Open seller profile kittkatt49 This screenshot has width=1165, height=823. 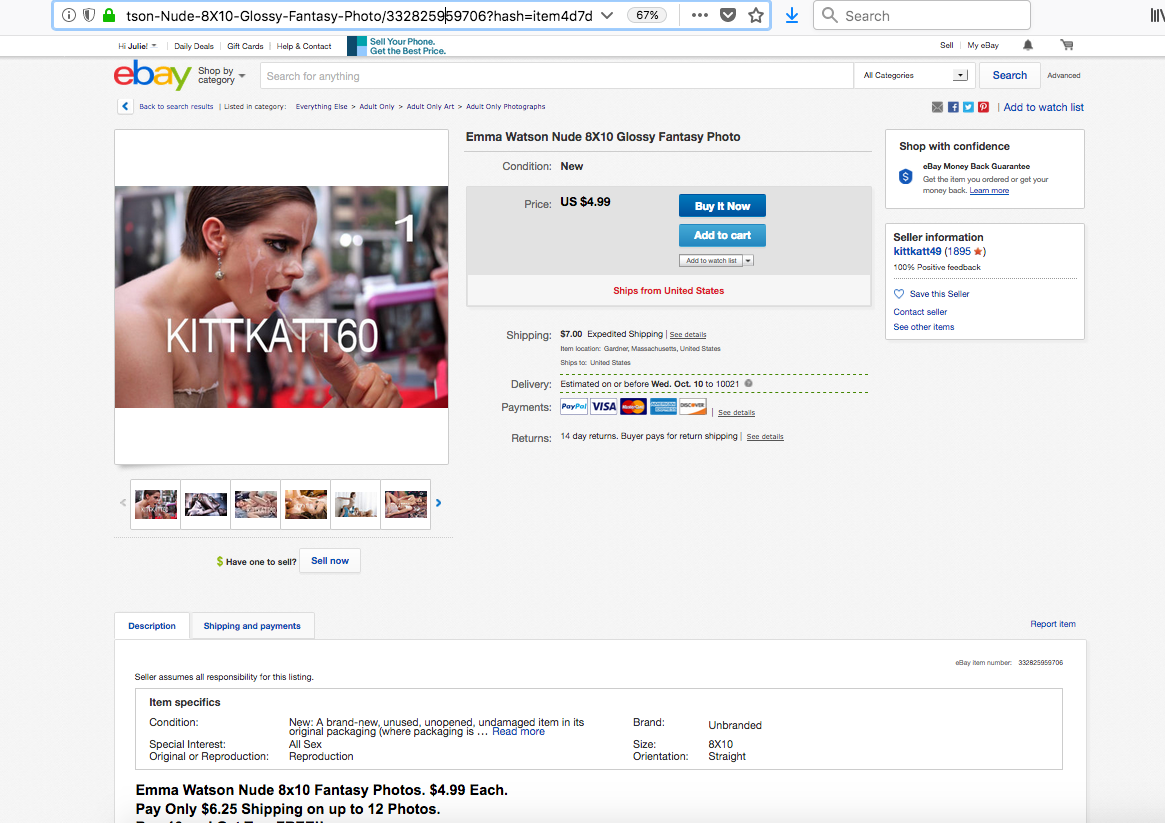click(x=917, y=251)
